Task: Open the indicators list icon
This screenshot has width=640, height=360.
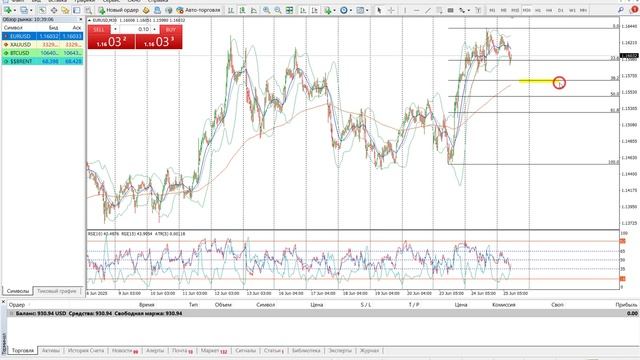Action: coord(327,10)
